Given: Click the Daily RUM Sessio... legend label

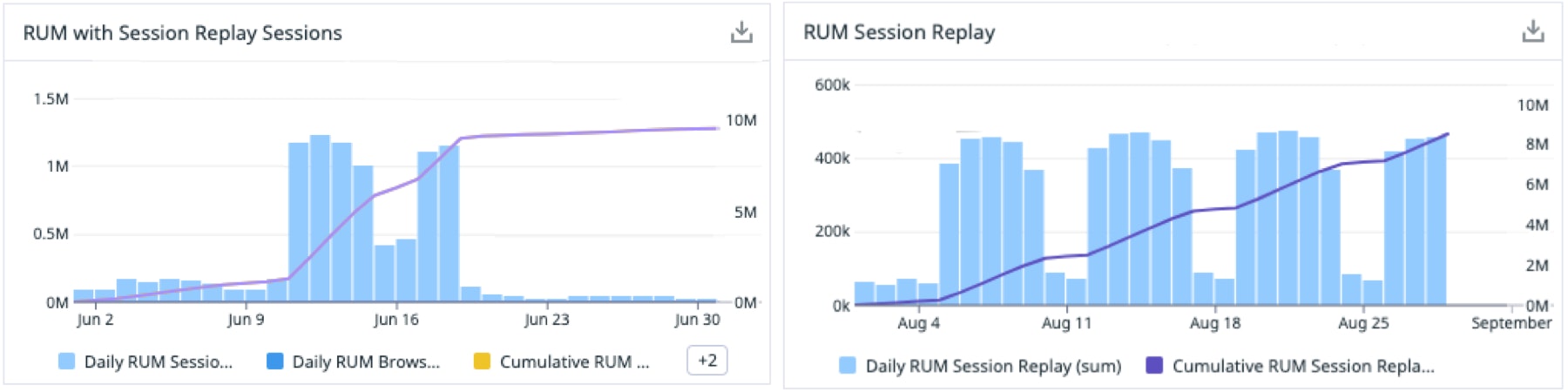Looking at the screenshot, I should tap(158, 362).
